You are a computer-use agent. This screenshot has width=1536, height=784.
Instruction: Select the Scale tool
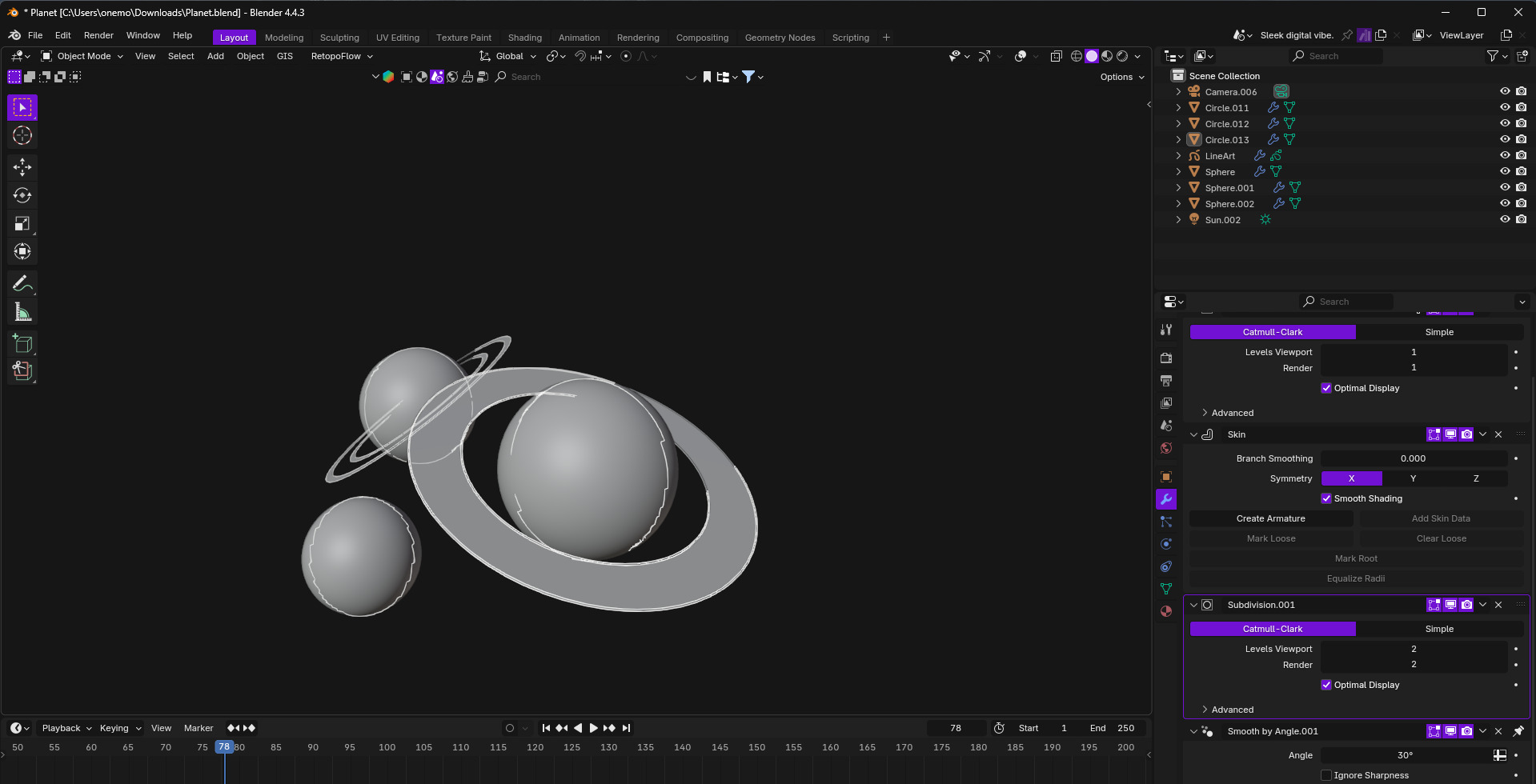[x=22, y=223]
